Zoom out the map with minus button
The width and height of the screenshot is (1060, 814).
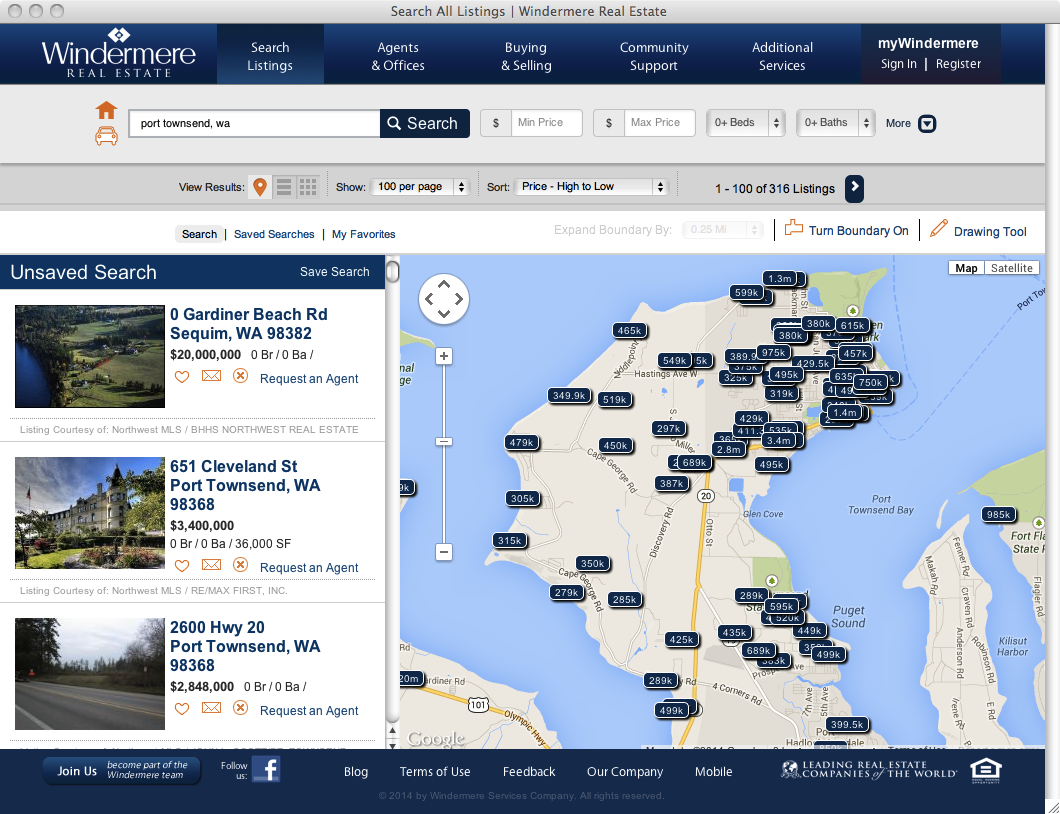point(443,552)
